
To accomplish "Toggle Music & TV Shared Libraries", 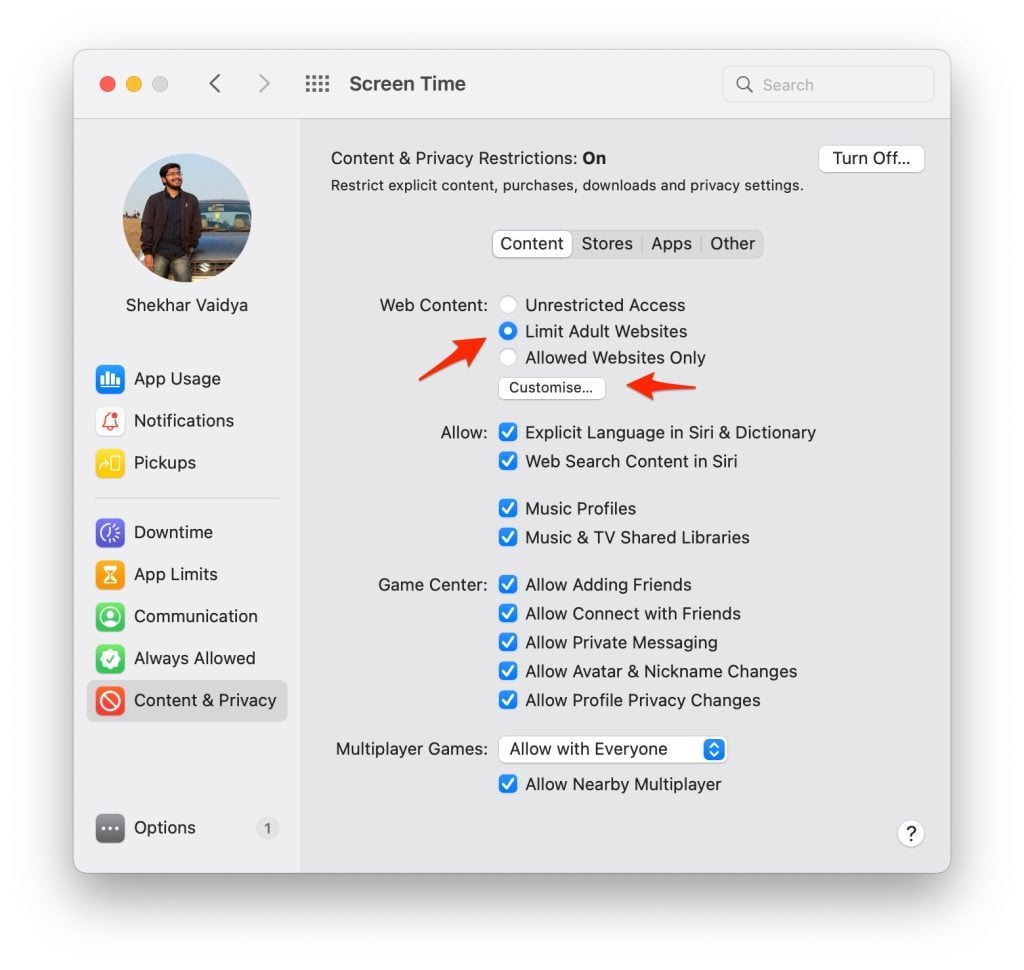I will pos(507,537).
